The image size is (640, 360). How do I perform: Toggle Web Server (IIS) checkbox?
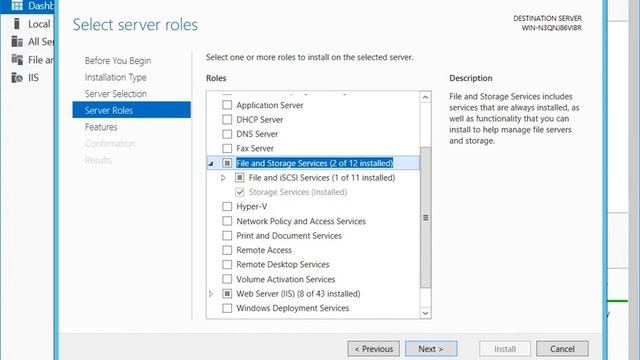click(227, 293)
